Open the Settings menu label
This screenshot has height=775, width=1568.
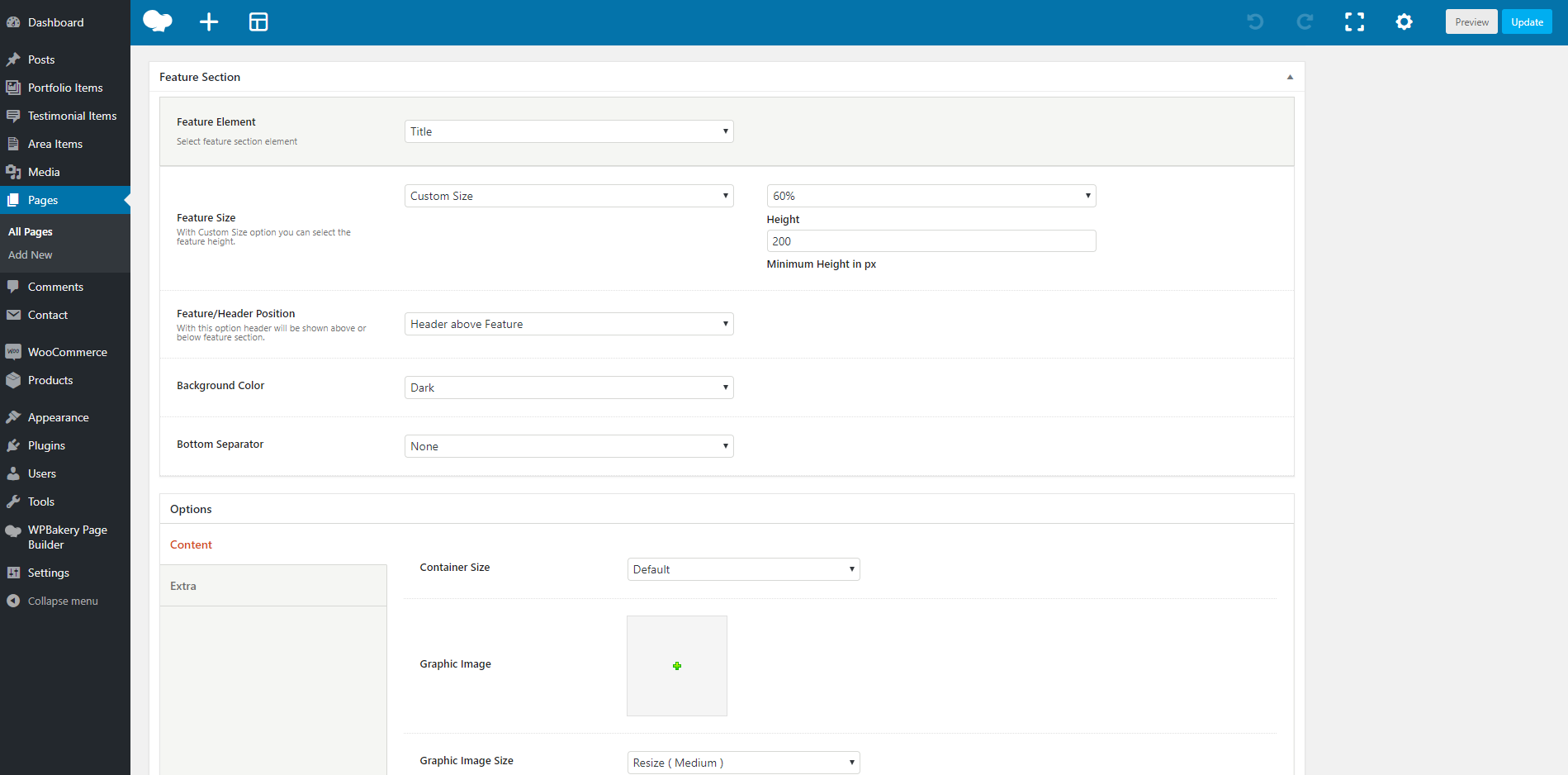[49, 573]
